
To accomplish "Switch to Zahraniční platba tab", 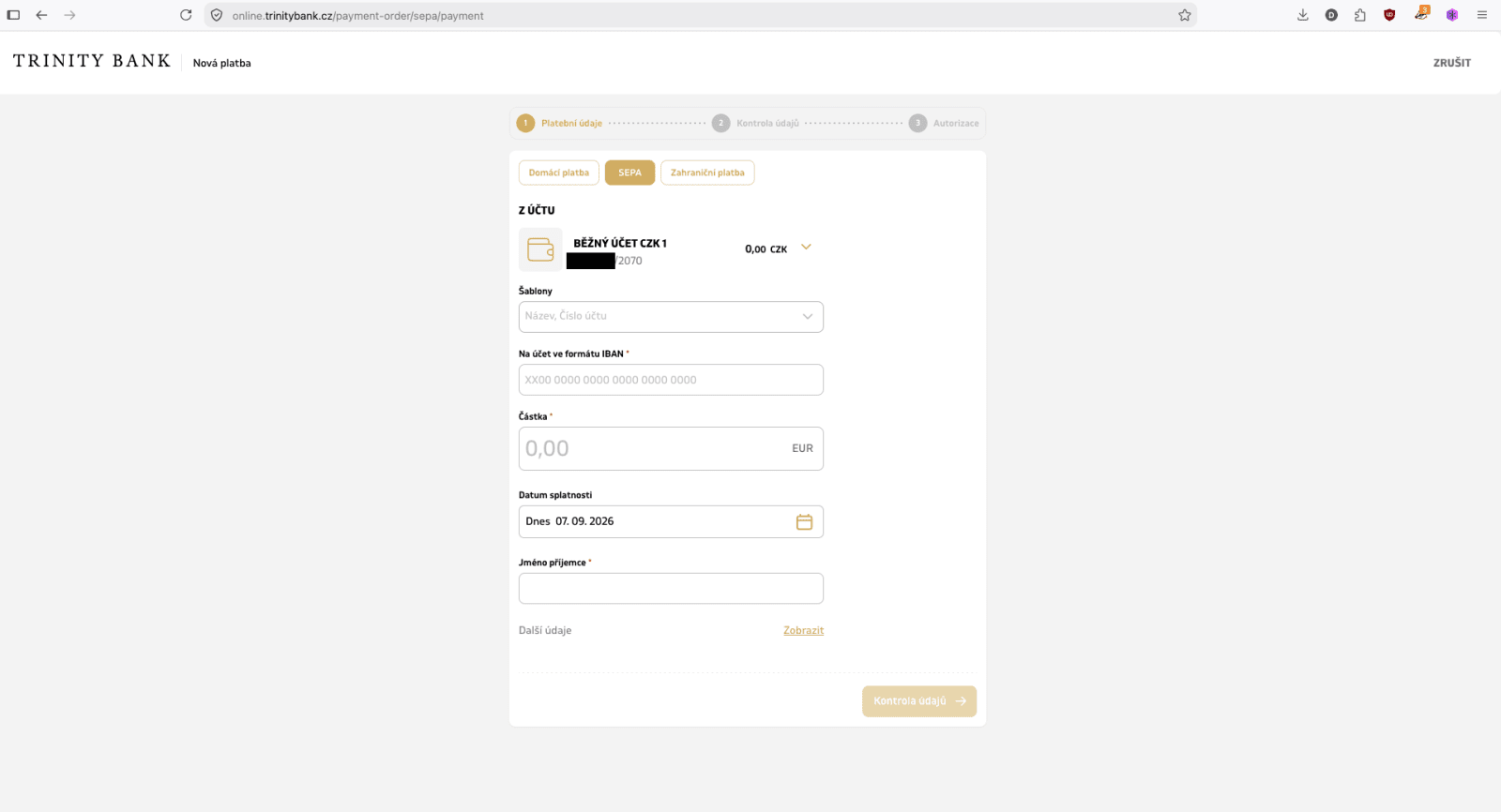I will coord(707,173).
